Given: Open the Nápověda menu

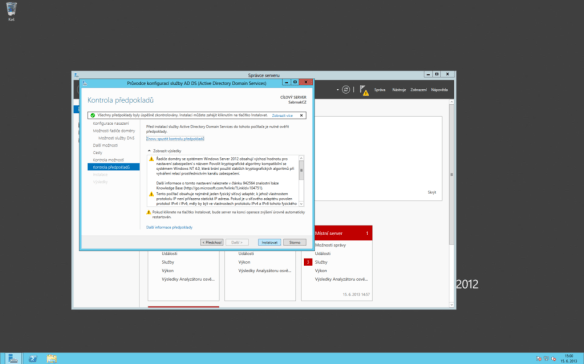Looking at the screenshot, I should click(439, 90).
